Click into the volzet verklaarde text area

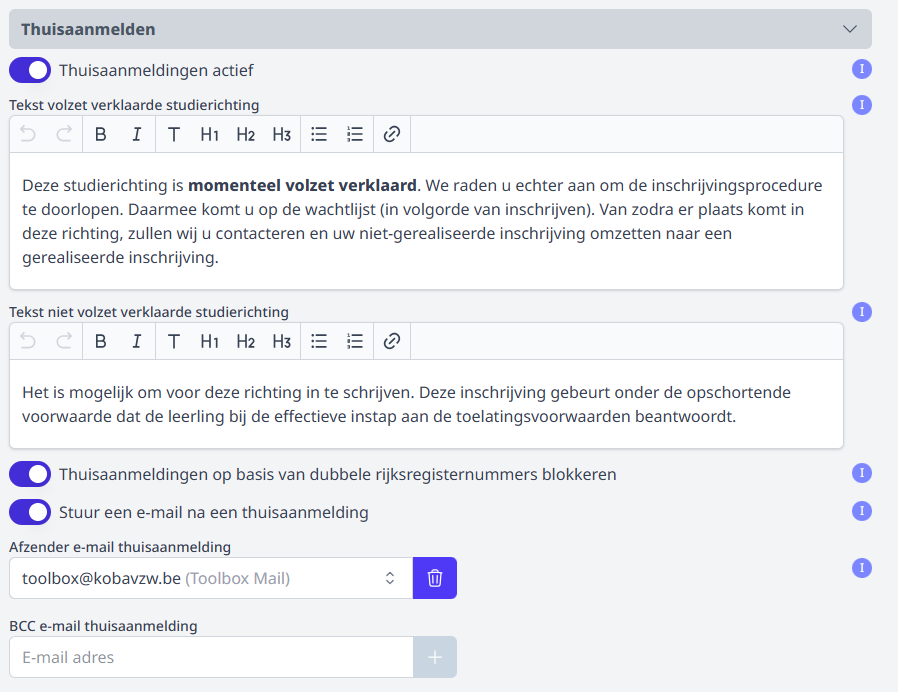click(x=425, y=221)
